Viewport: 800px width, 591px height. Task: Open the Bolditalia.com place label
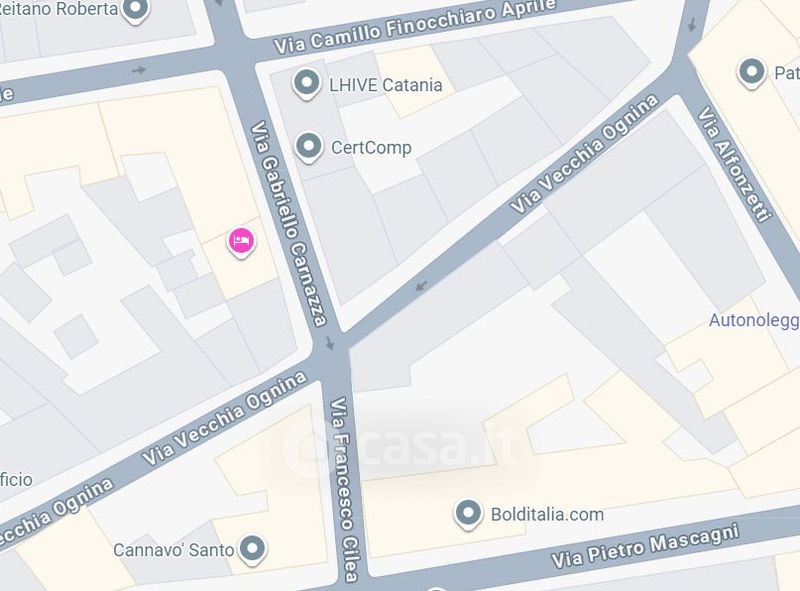pos(547,514)
